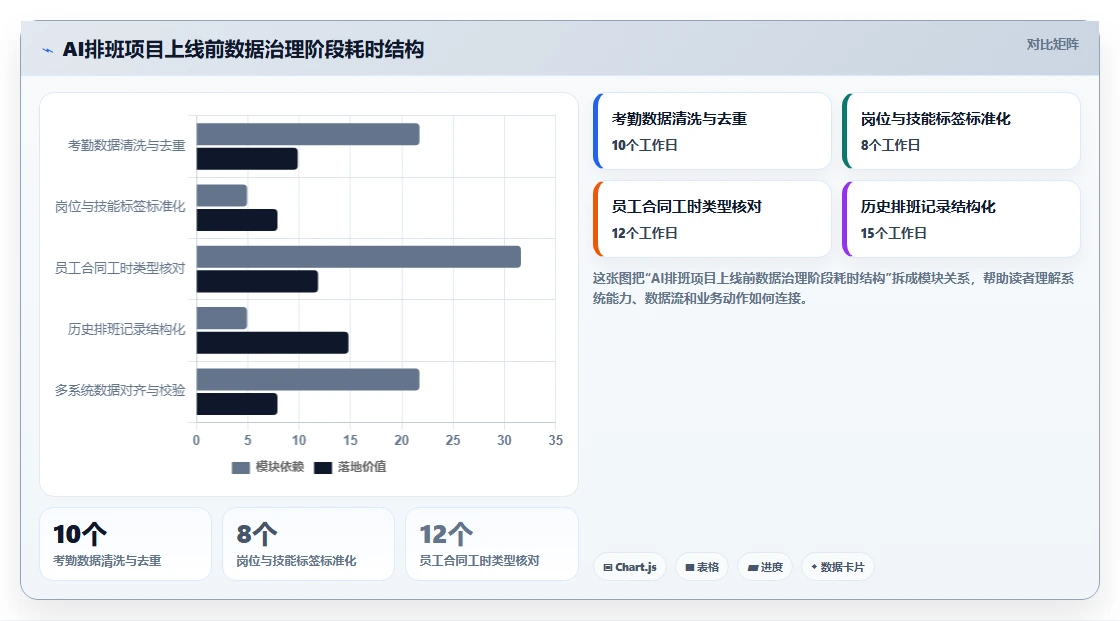Click the 岗位与技能标签标准化 axis label
This screenshot has height=621, width=1120.
(x=120, y=207)
